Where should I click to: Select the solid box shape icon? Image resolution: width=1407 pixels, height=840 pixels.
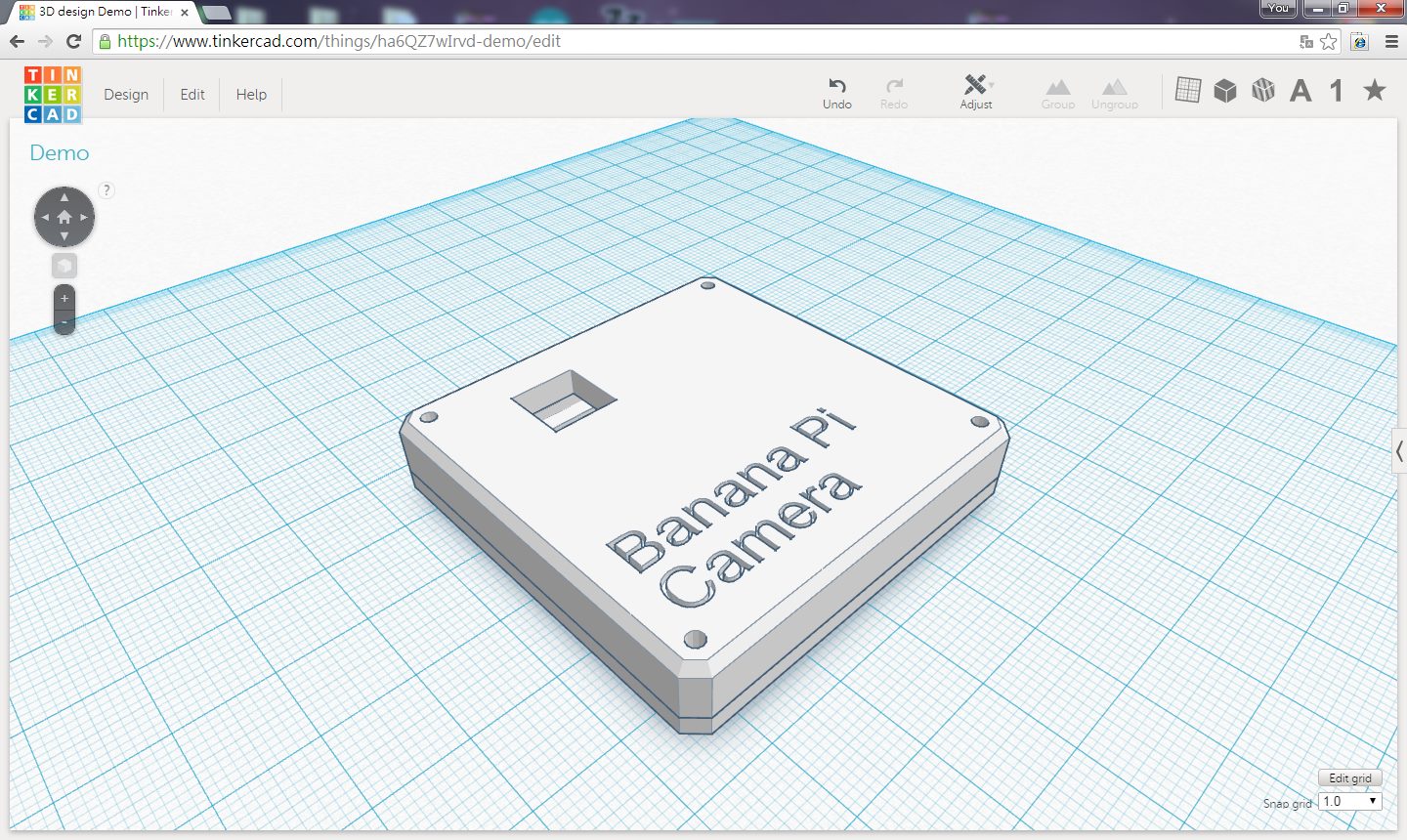coord(1225,91)
